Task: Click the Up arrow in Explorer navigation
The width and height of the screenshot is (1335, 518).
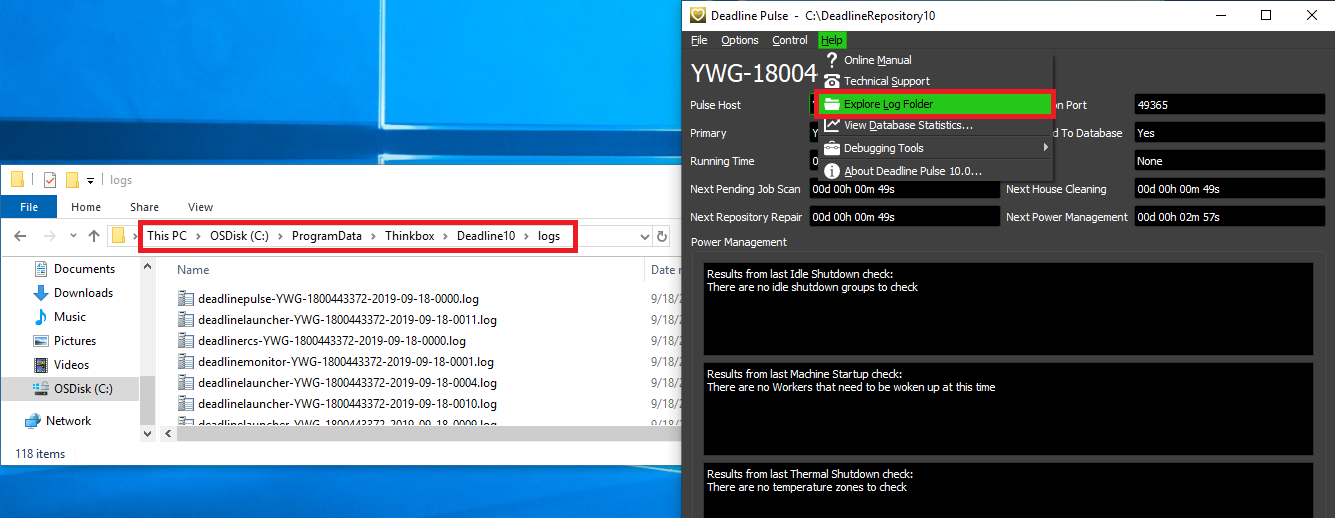Action: click(x=94, y=237)
